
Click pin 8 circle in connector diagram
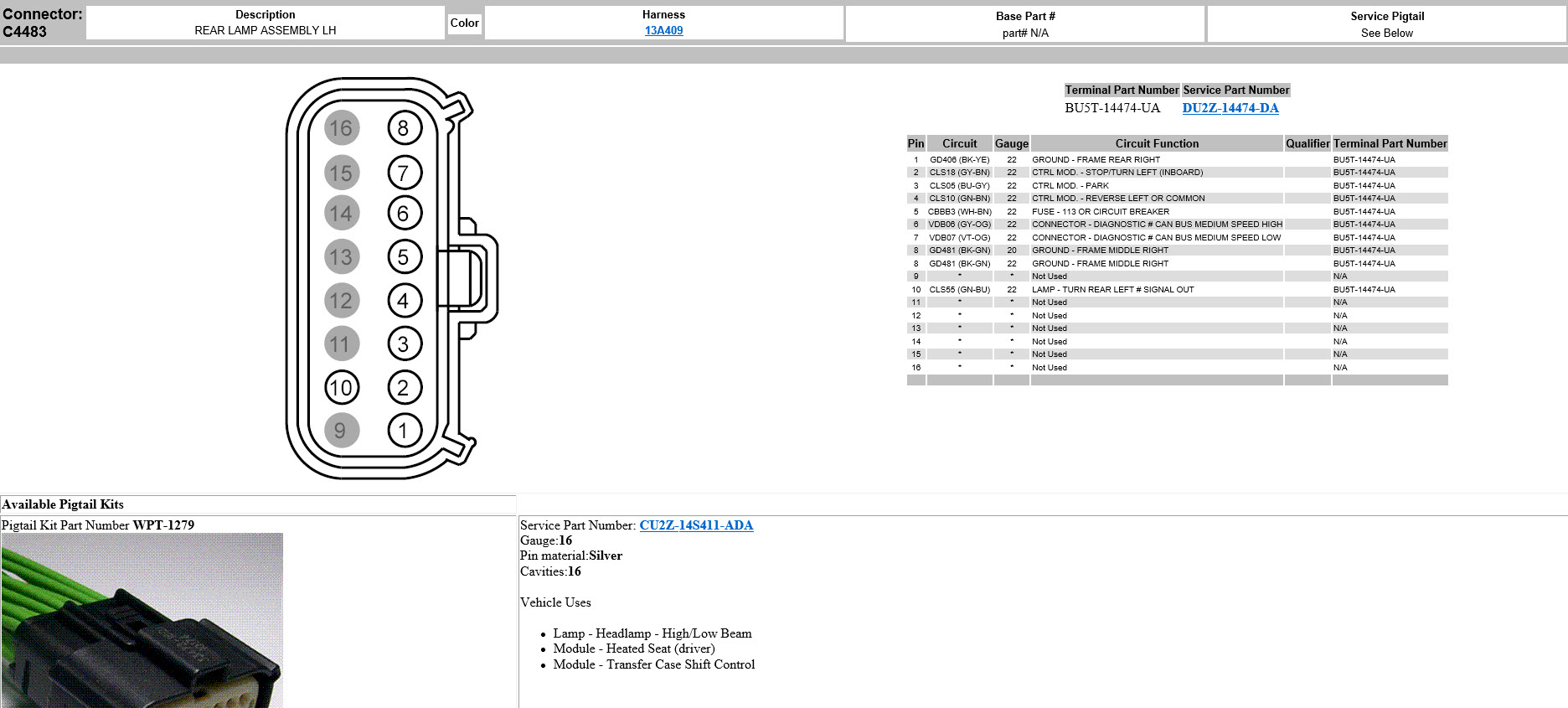pos(404,128)
